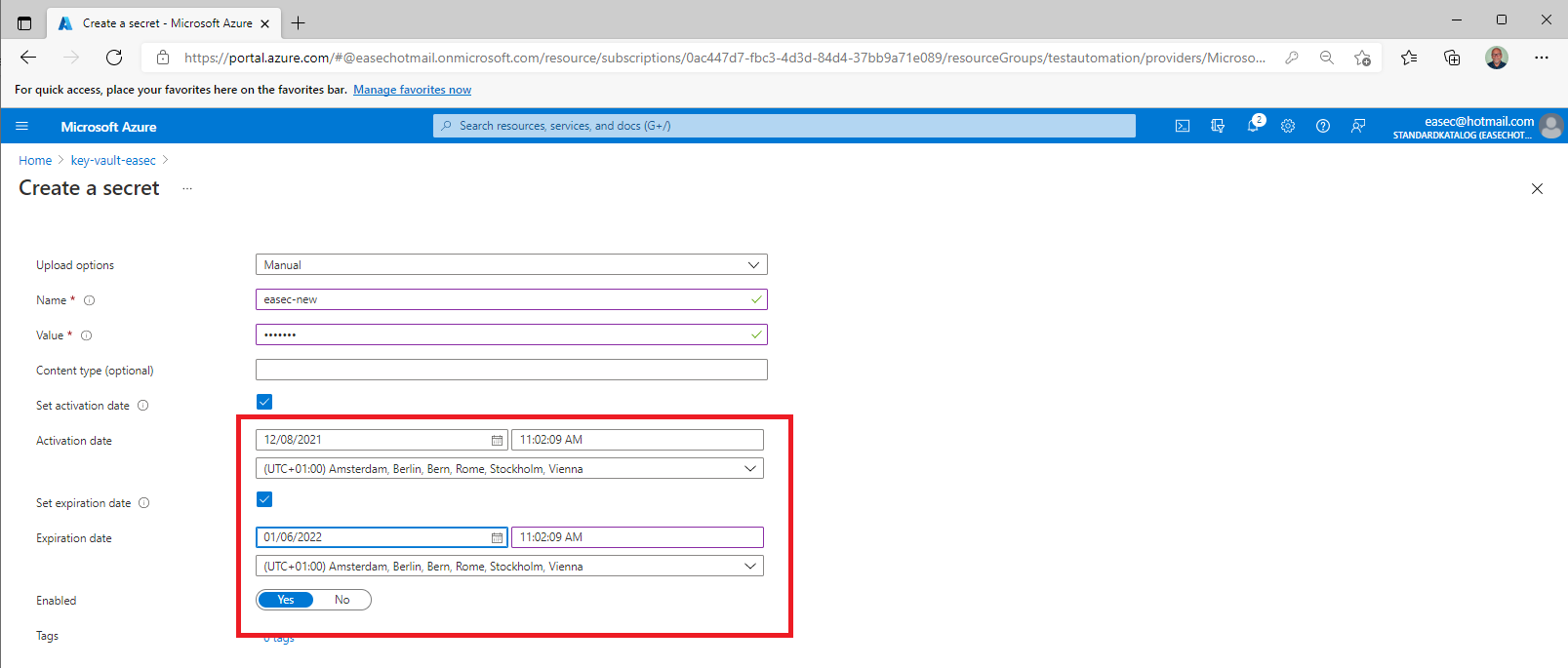Open Expiration date calendar picker icon
The width and height of the screenshot is (1568, 668).
[x=497, y=538]
